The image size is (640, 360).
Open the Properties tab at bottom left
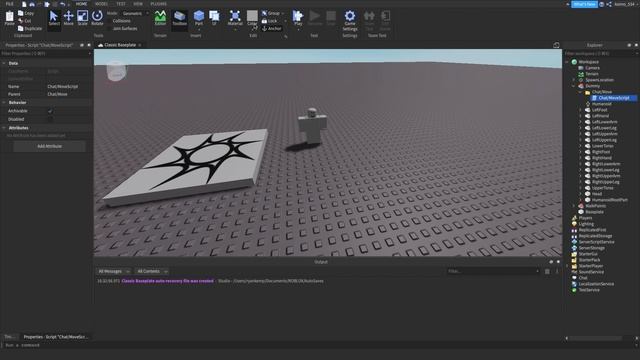(55, 337)
